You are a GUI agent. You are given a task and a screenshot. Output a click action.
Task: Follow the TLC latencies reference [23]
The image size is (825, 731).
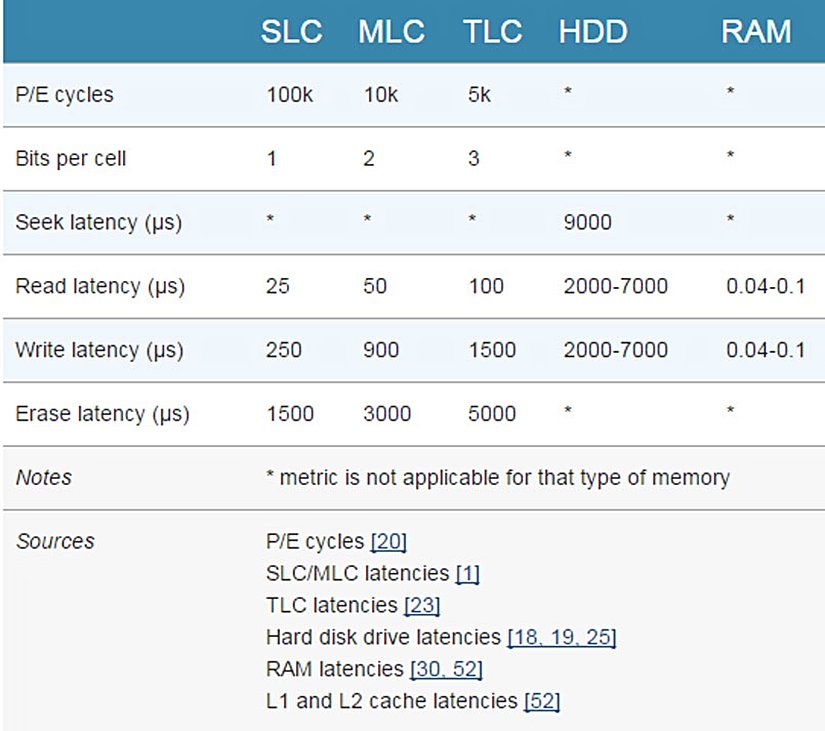point(421,605)
